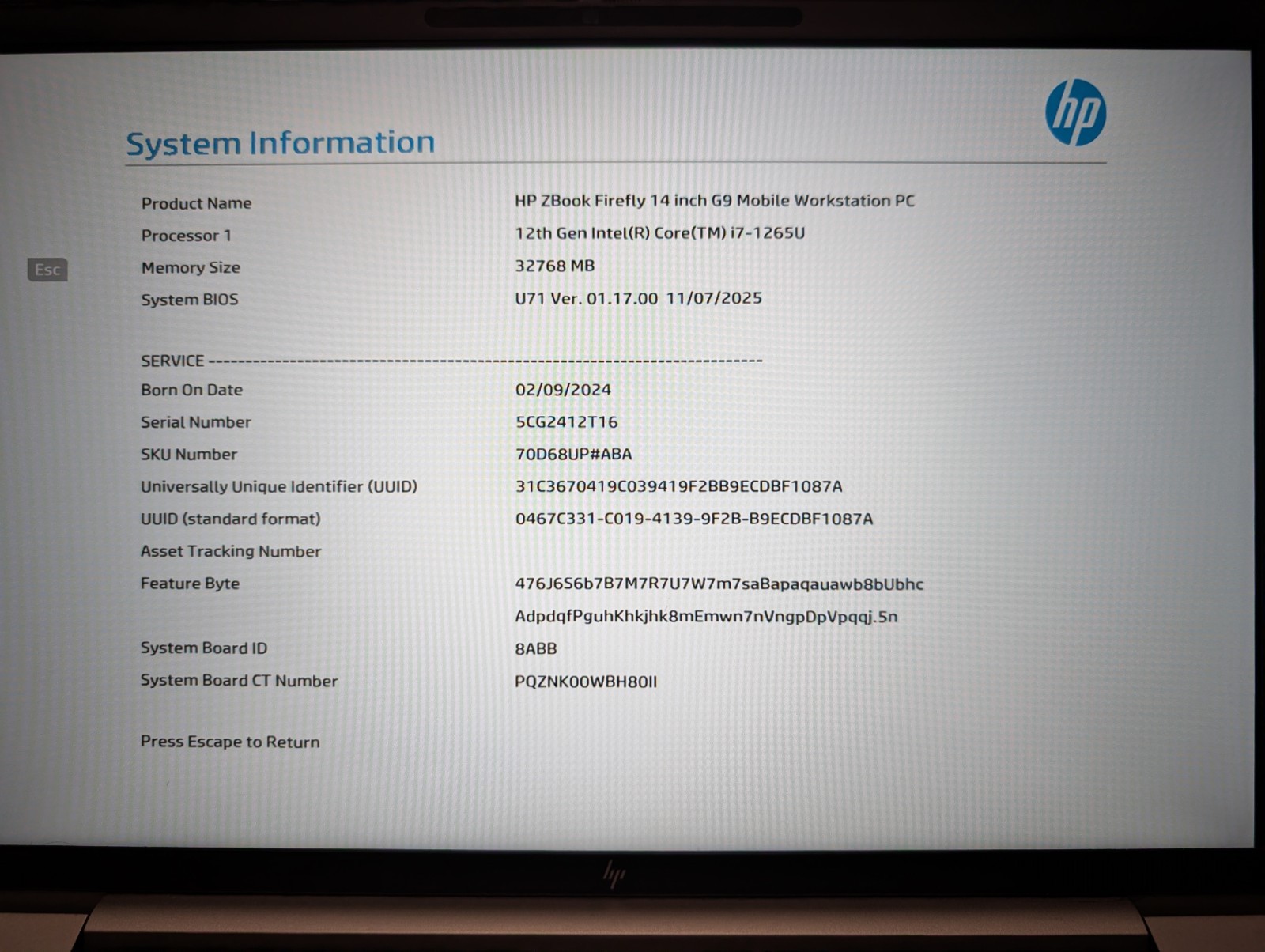Screen dimensions: 1265x952
Task: Click the HP logo icon
Action: coord(1075,113)
